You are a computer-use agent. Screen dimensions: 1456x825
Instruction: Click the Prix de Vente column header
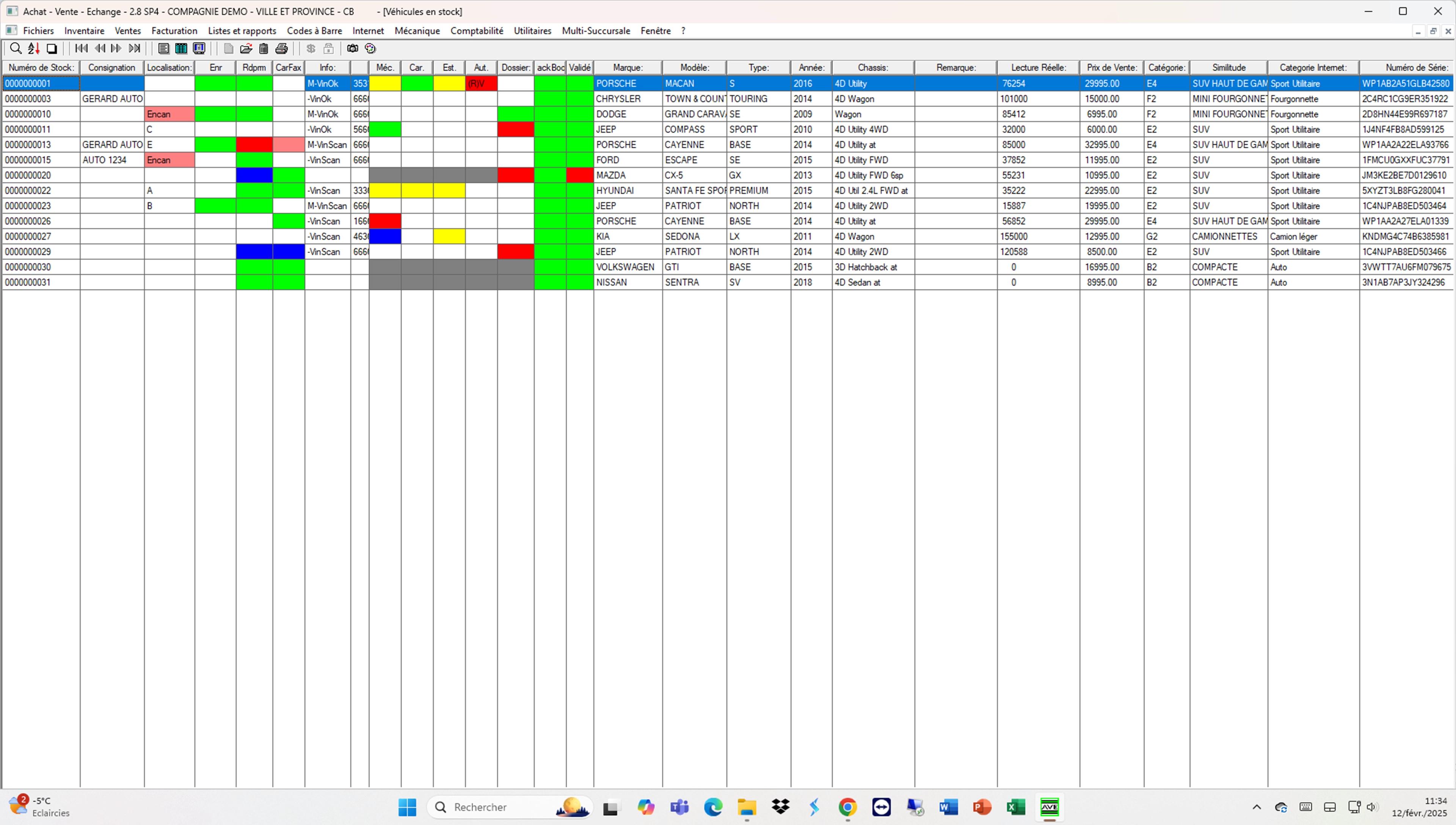[1112, 68]
